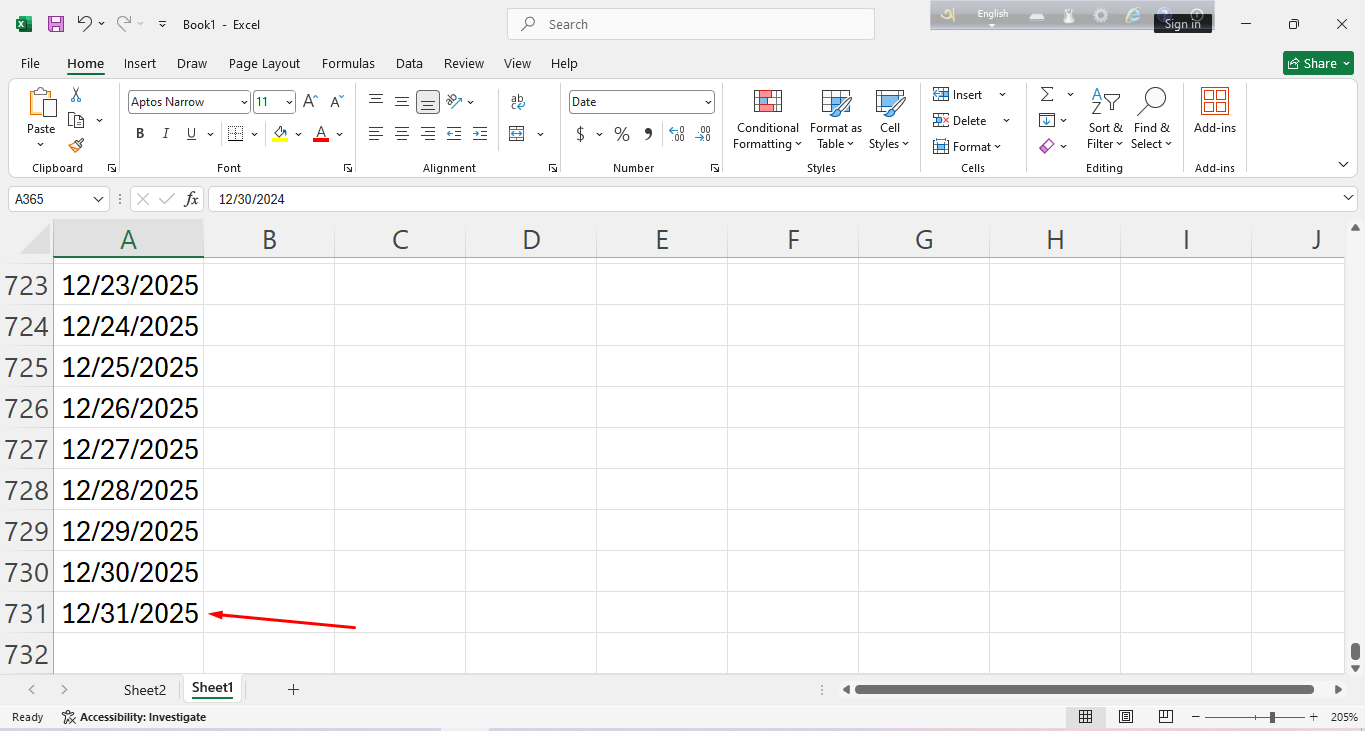Click the Format Painter brush icon

pyautogui.click(x=76, y=146)
